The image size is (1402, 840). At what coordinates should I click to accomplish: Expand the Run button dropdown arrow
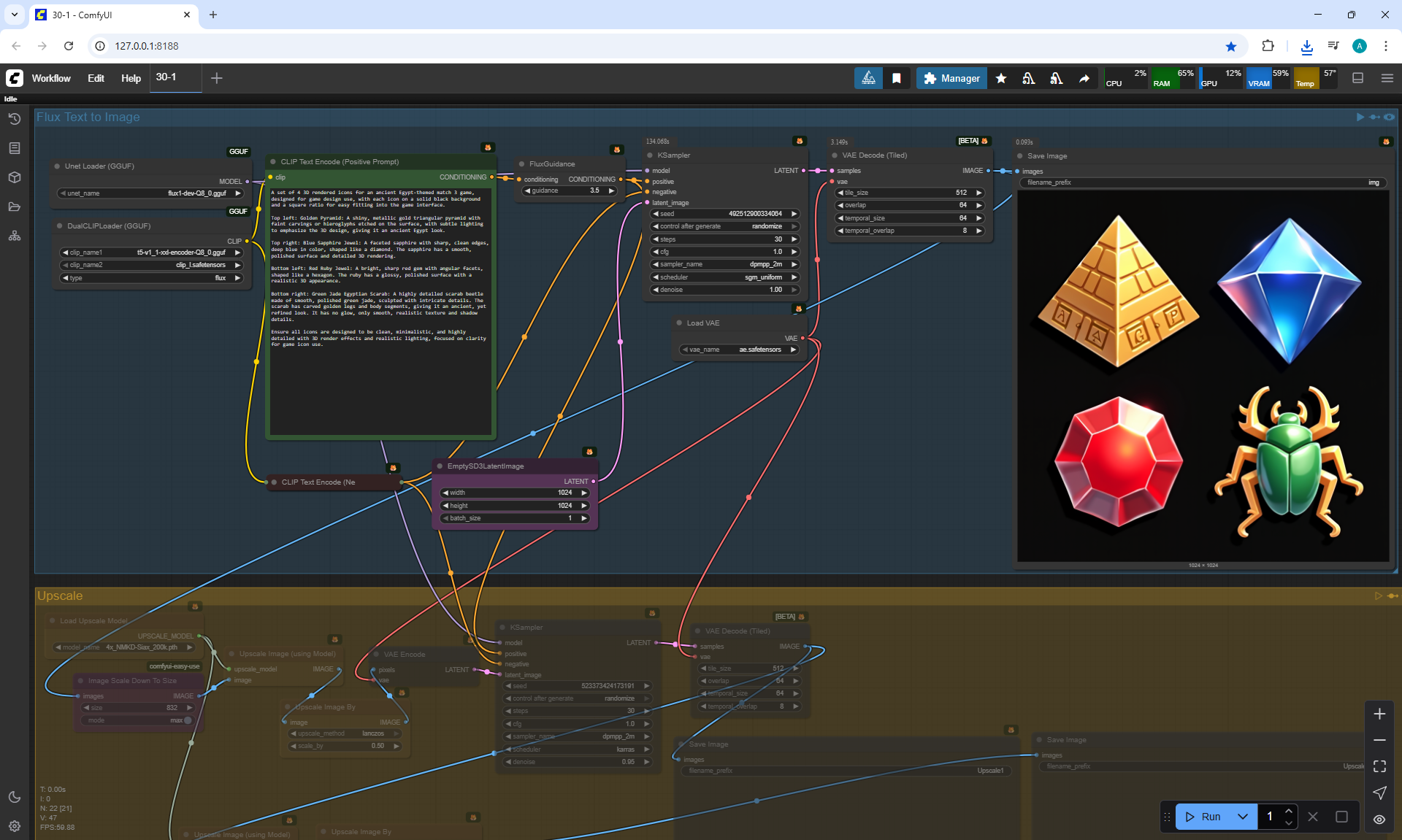1243,817
